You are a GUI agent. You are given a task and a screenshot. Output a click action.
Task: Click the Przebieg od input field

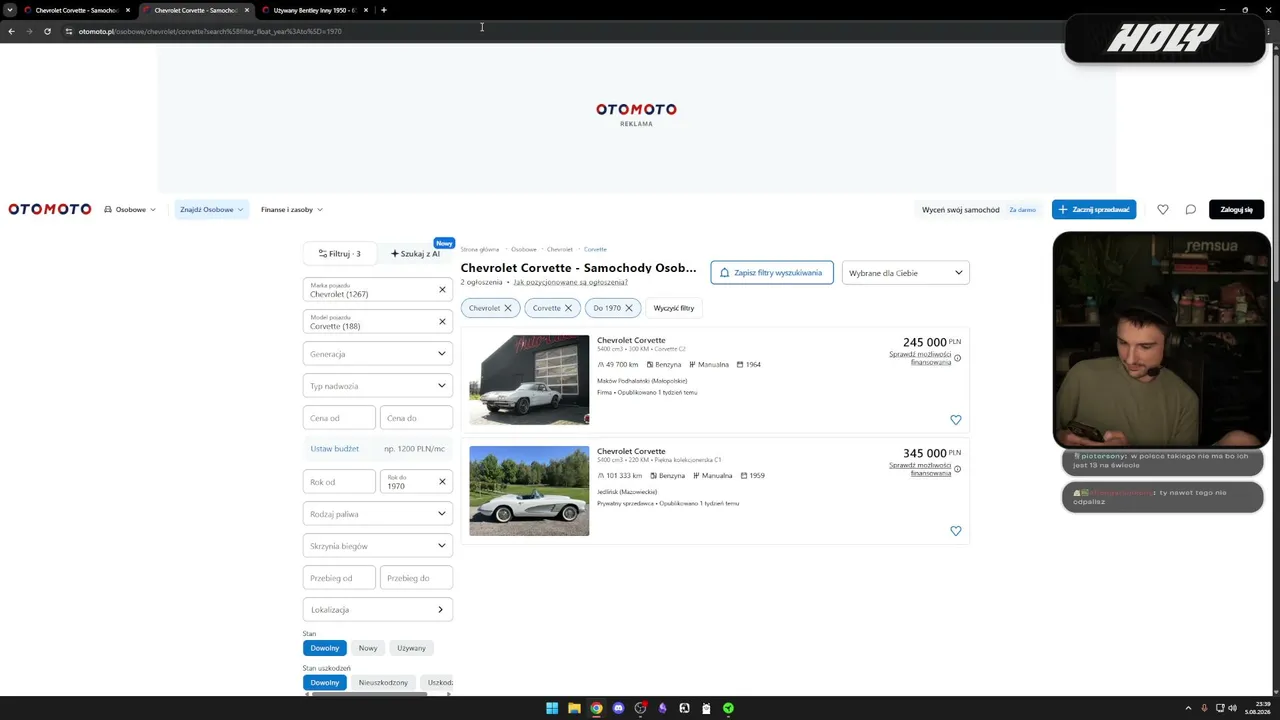point(339,578)
